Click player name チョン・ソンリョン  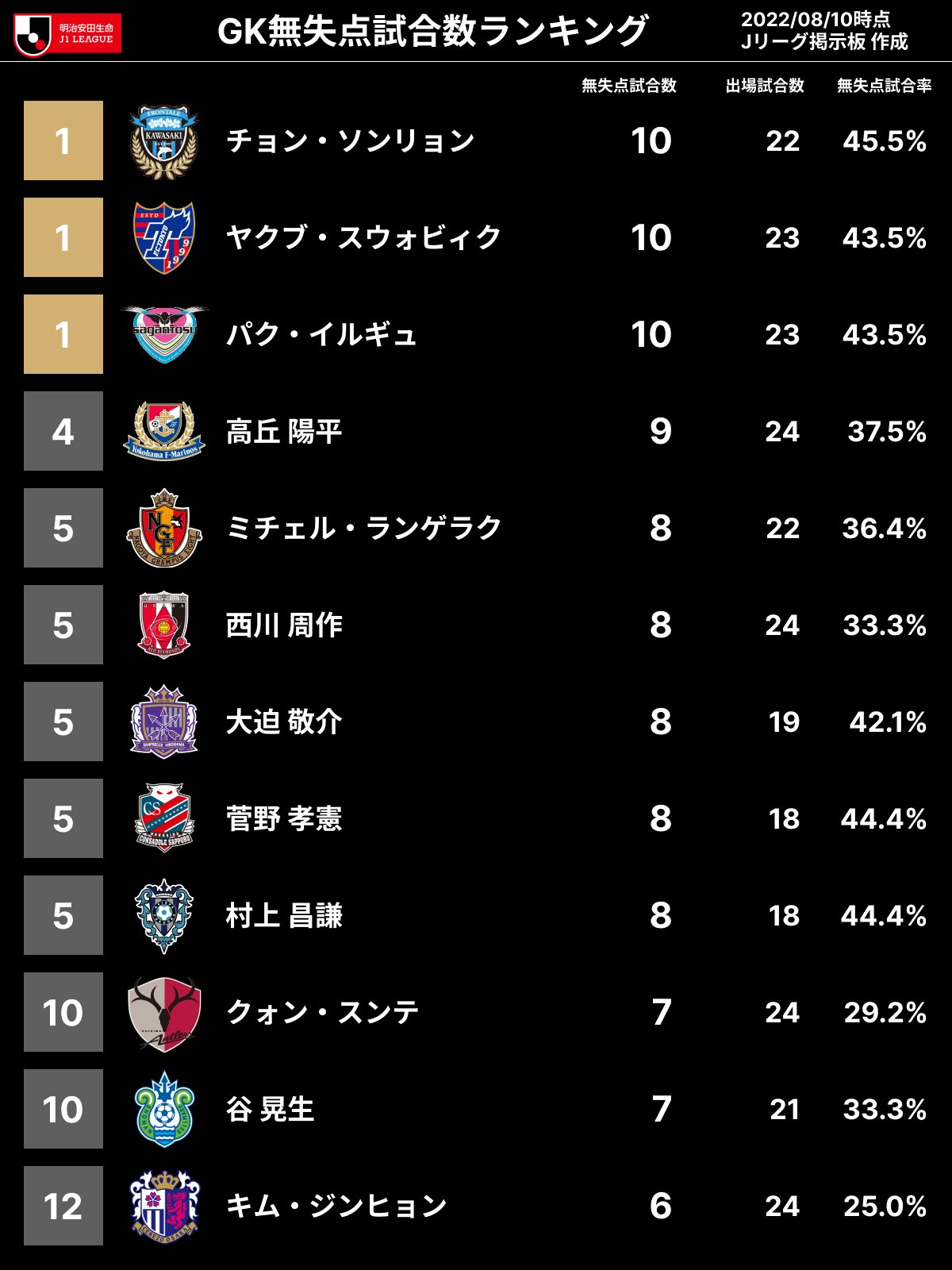351,141
